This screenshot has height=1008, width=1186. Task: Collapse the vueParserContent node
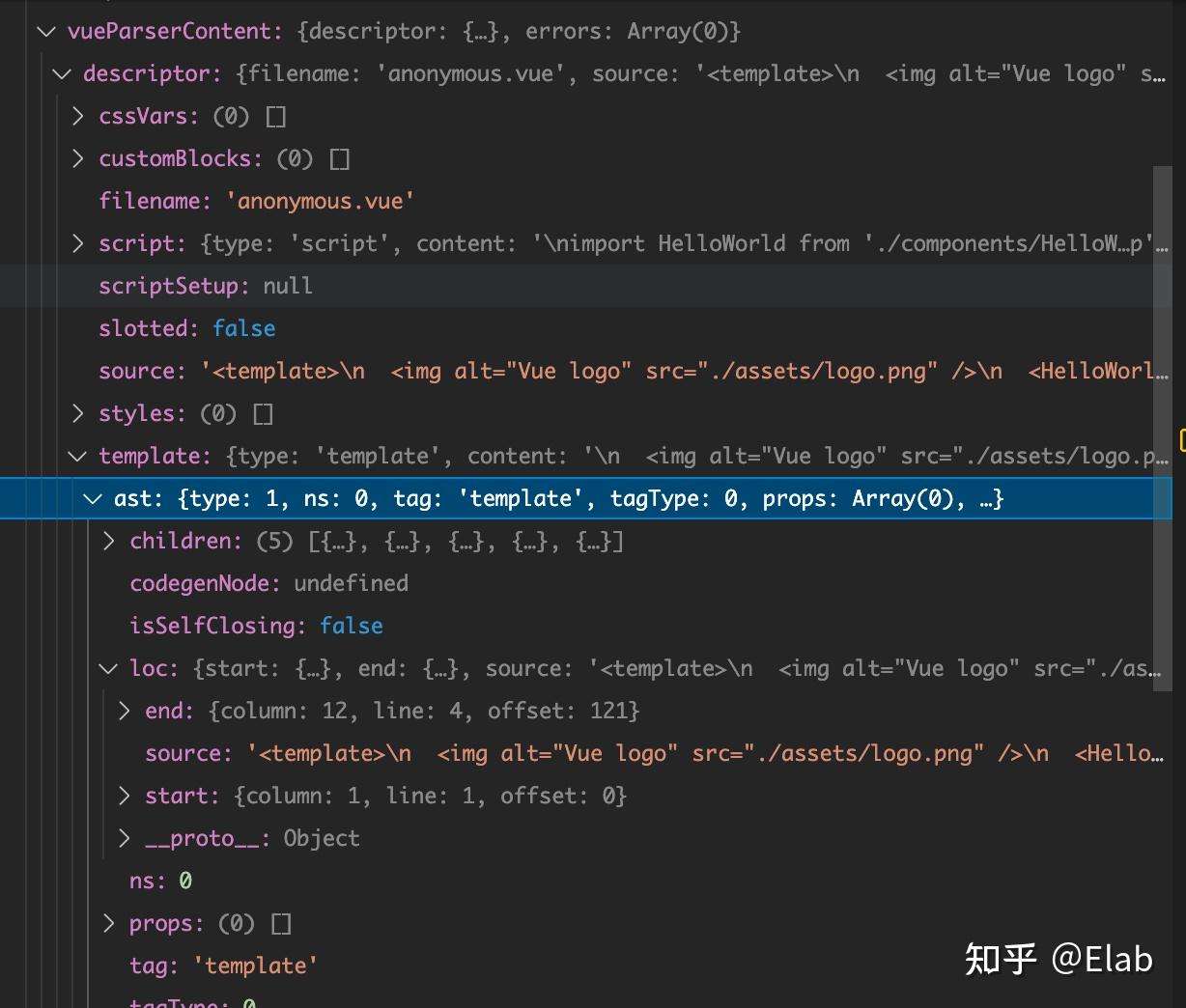tap(45, 31)
